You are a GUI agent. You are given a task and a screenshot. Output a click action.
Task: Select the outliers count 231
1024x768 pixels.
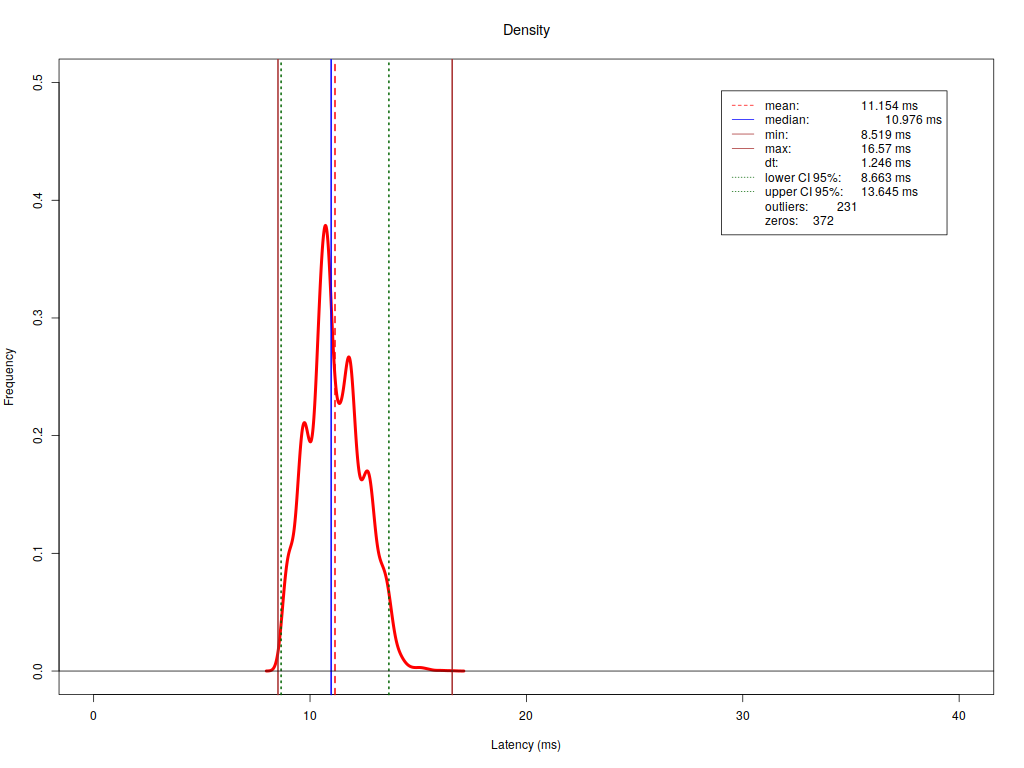click(847, 207)
